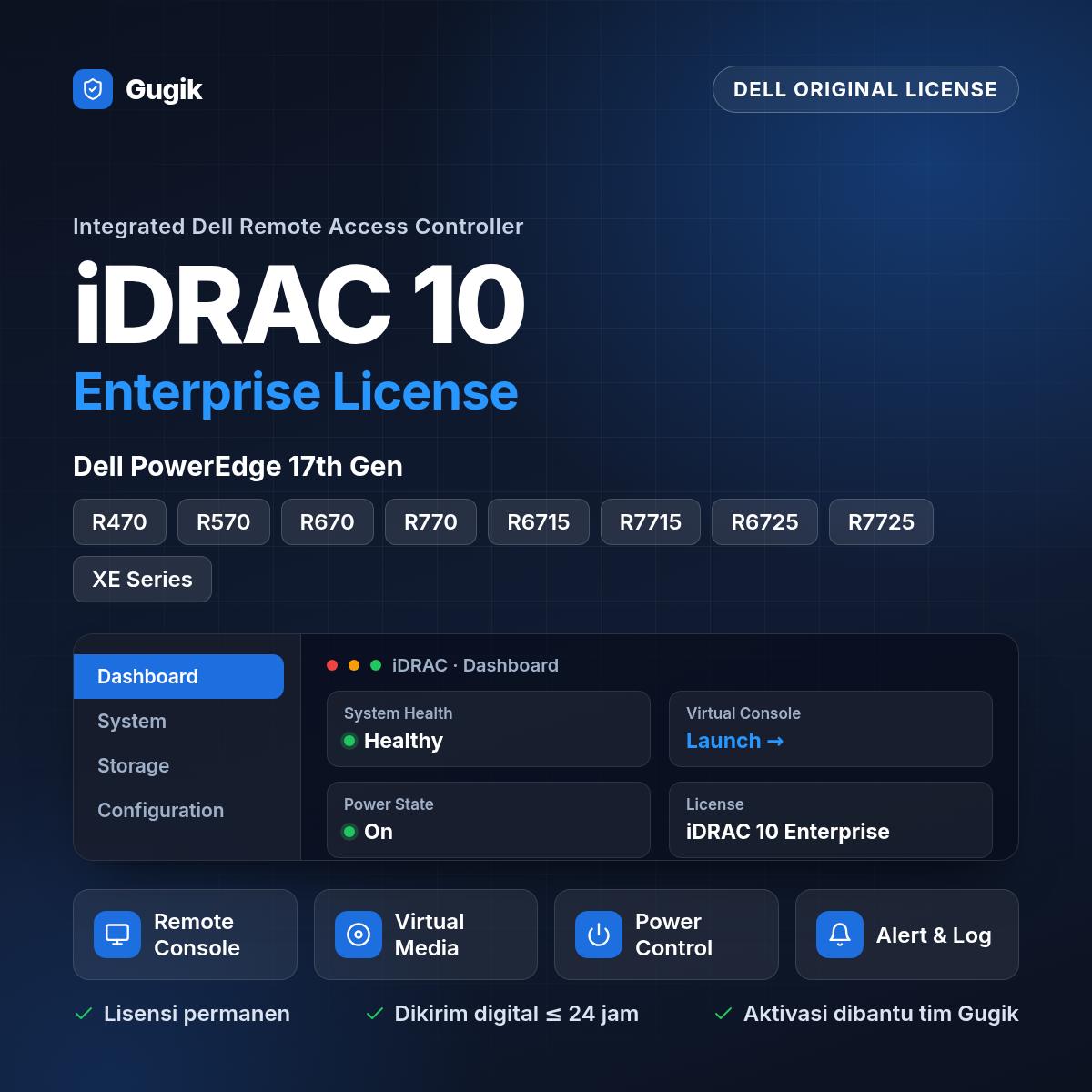Click checkmark beside Lisensi permanen

pos(84,1014)
